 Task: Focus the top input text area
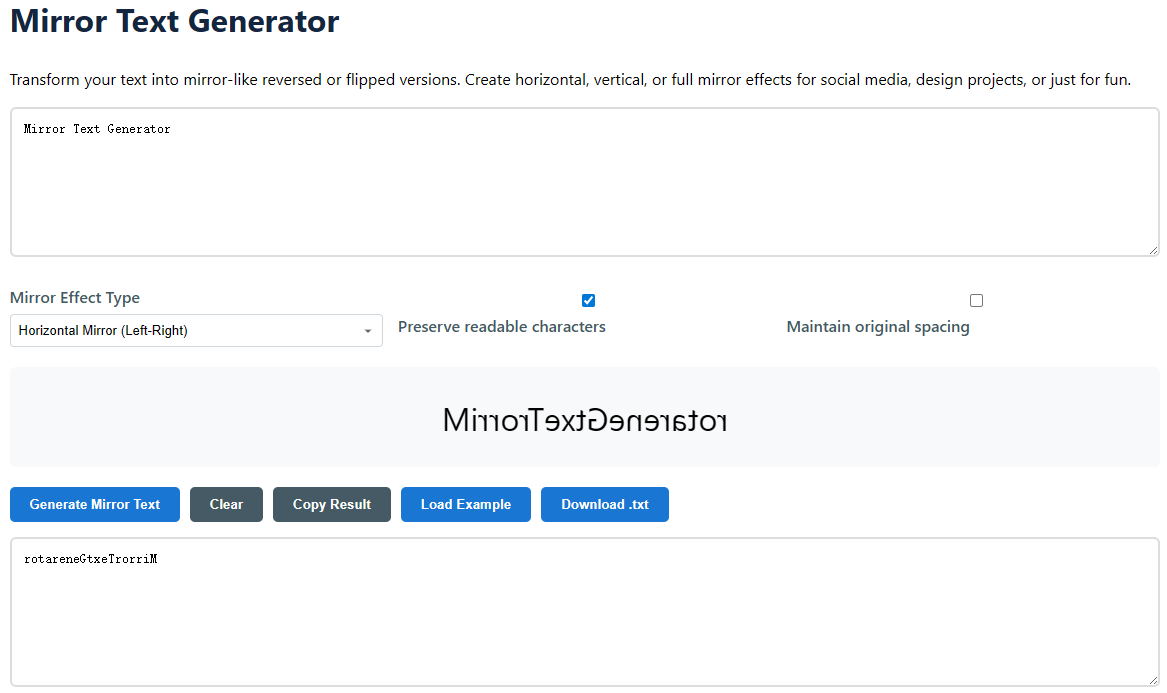click(x=584, y=190)
